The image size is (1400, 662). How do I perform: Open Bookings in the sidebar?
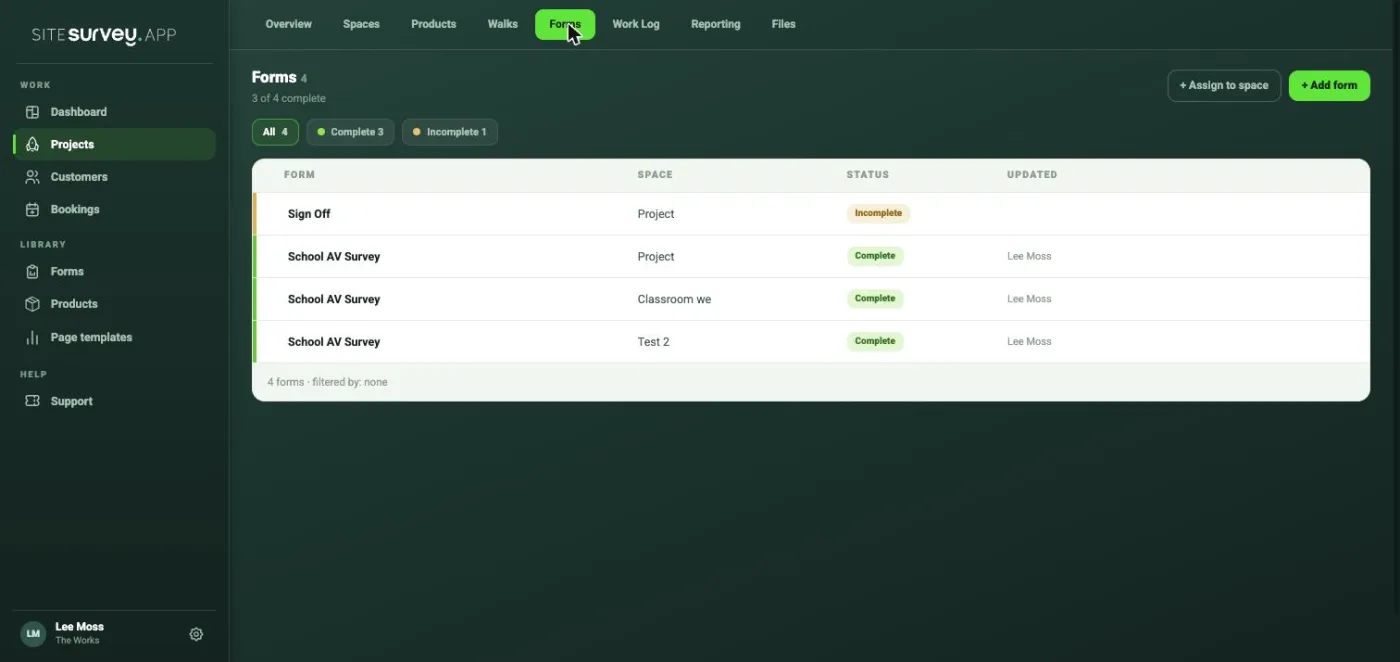point(114,209)
